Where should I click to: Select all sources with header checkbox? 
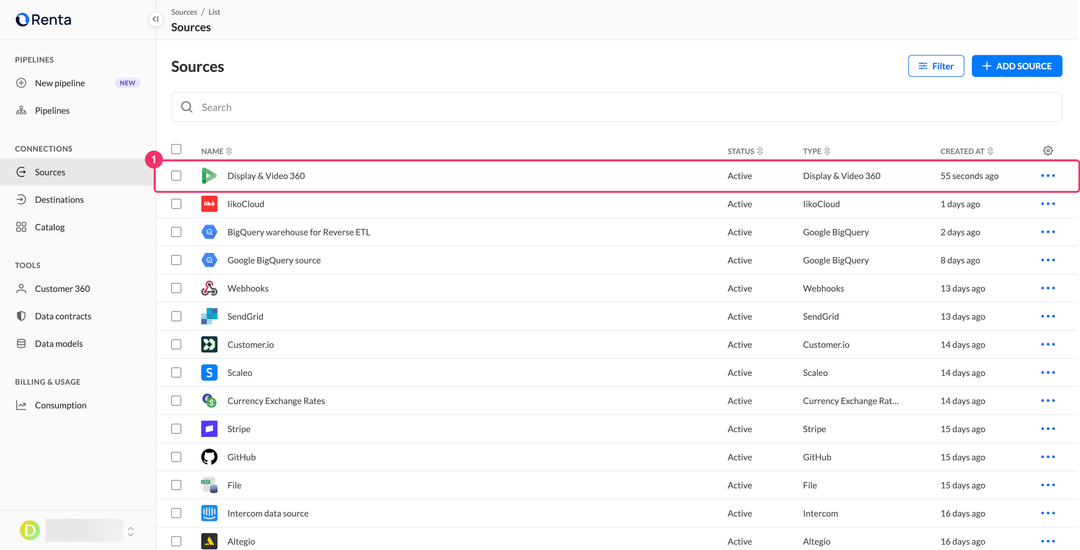point(176,149)
